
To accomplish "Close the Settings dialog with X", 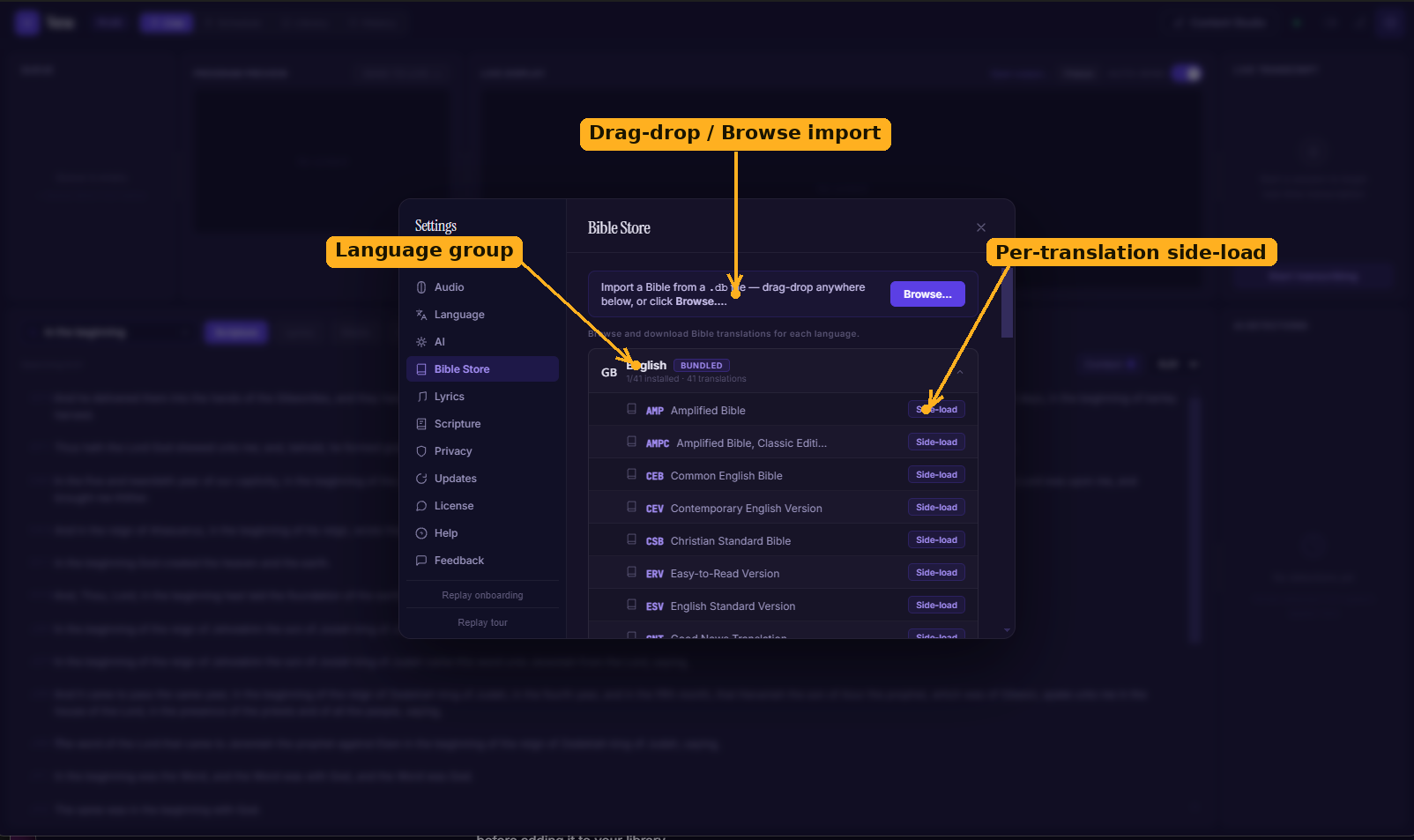I will (981, 227).
